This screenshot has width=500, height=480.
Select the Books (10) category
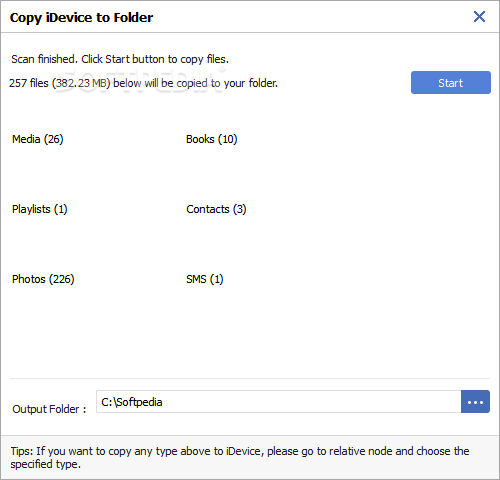pos(212,139)
